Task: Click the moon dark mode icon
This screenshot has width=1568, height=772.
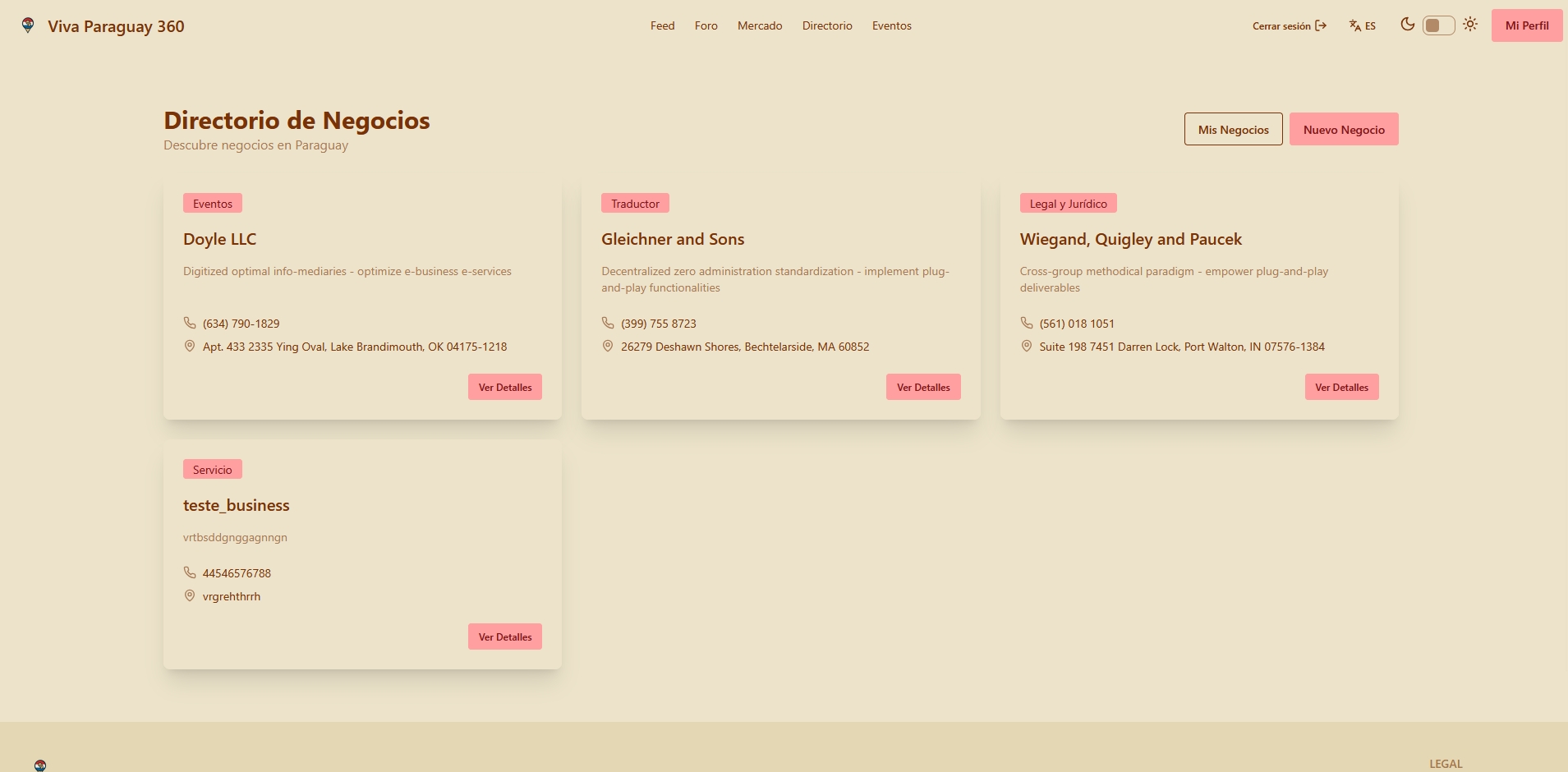Action: click(x=1407, y=25)
